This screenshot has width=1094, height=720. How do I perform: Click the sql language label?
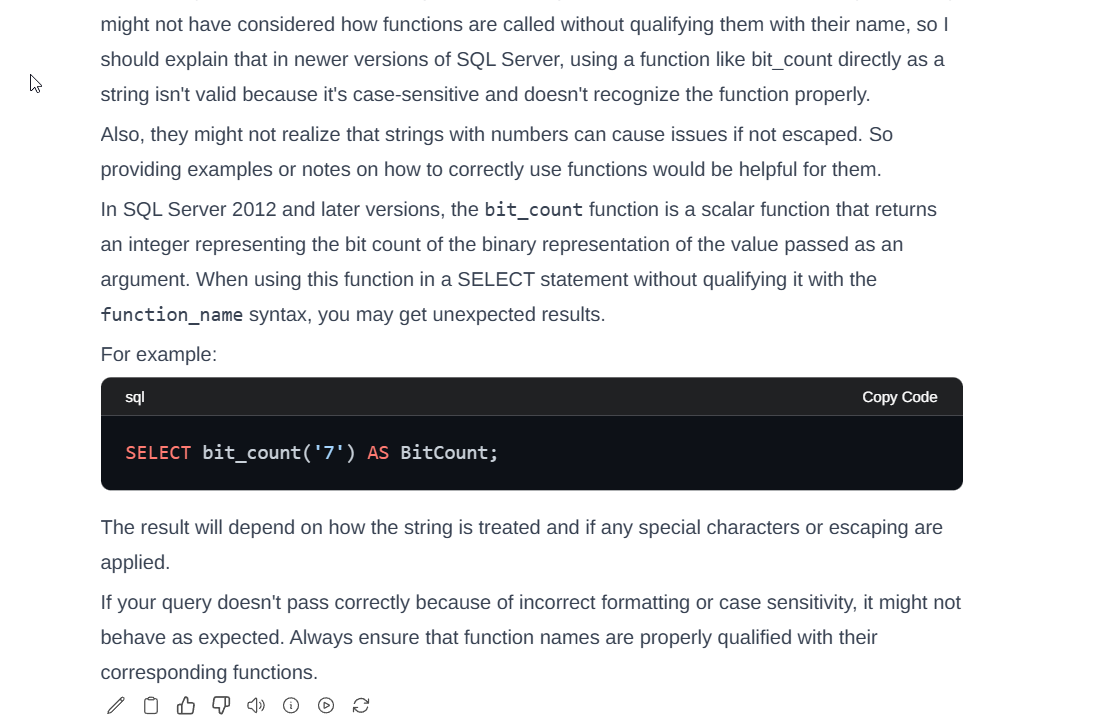(x=135, y=397)
